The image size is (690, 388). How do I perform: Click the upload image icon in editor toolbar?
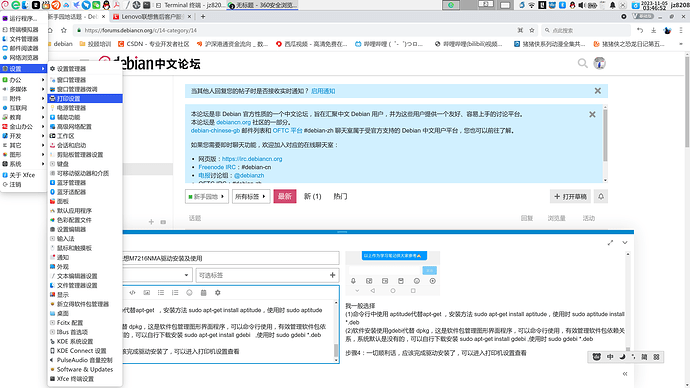147,293
